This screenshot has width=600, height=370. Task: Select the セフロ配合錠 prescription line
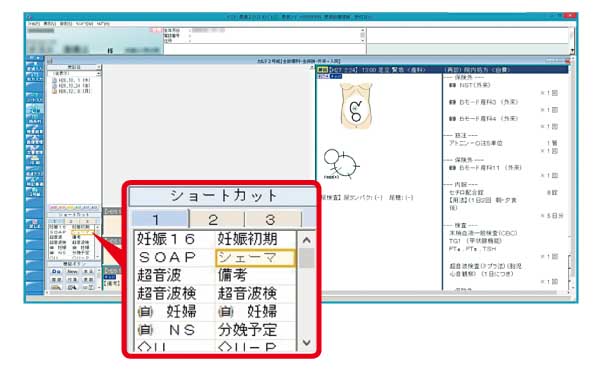[x=466, y=192]
